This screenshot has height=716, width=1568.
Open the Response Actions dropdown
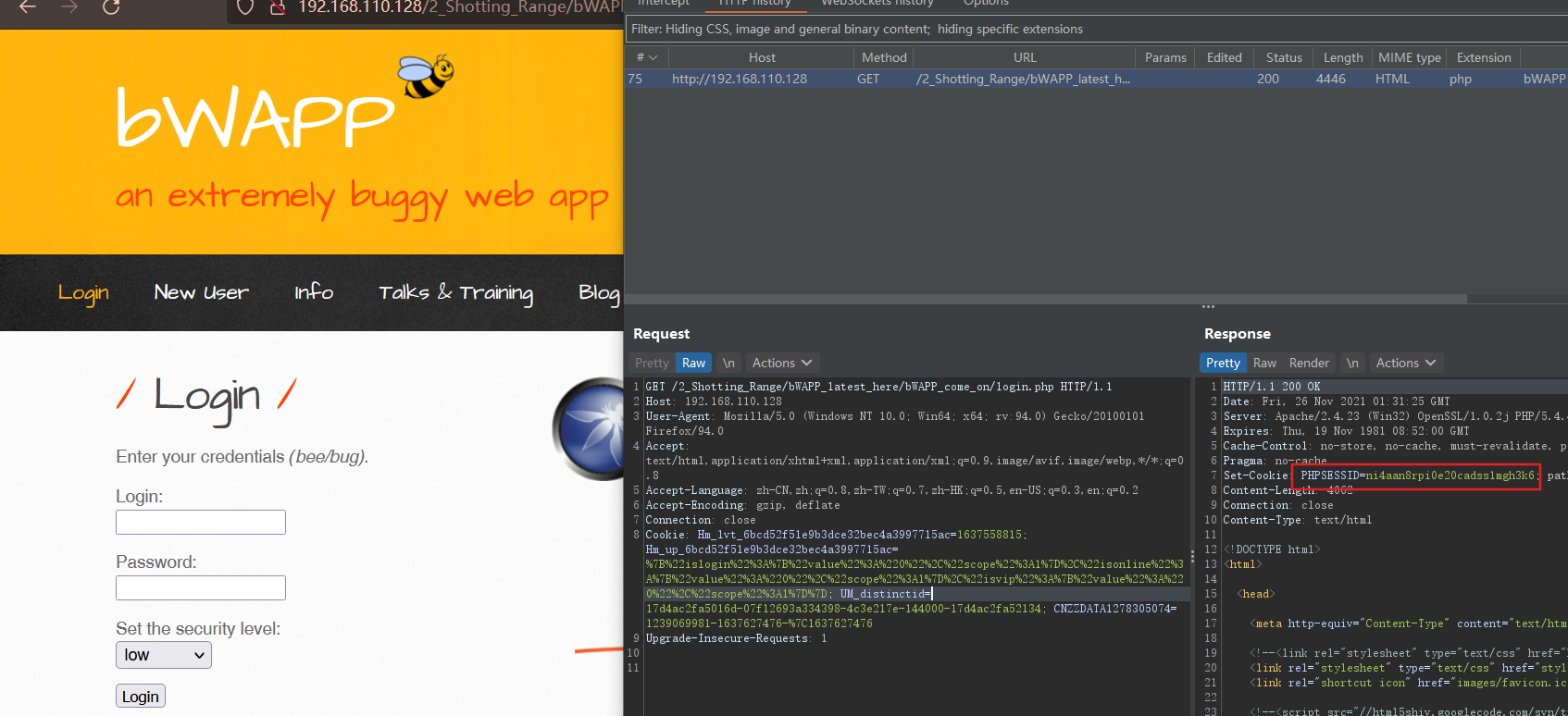pos(1406,363)
